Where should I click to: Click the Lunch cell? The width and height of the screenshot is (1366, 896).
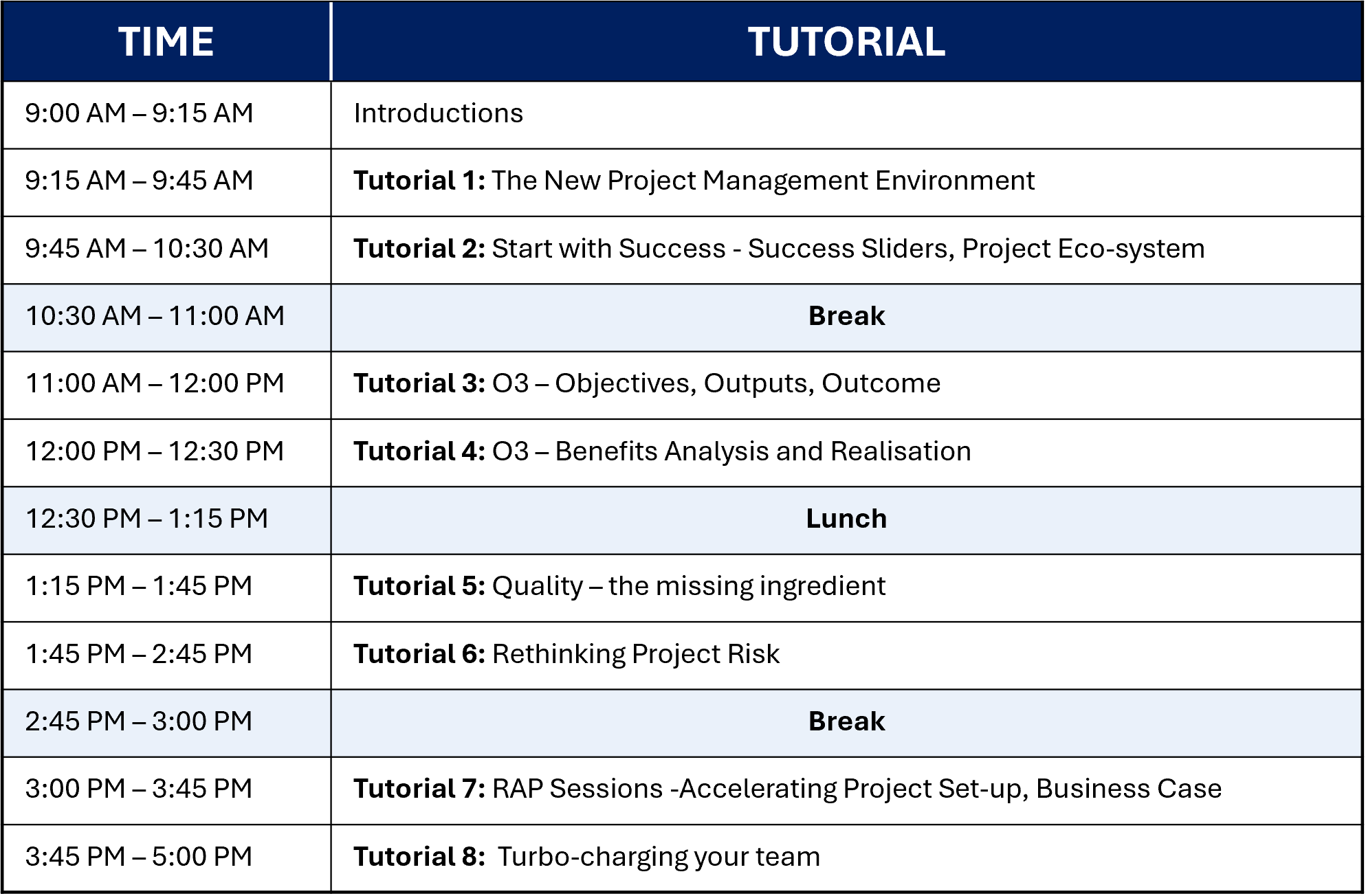coord(846,520)
